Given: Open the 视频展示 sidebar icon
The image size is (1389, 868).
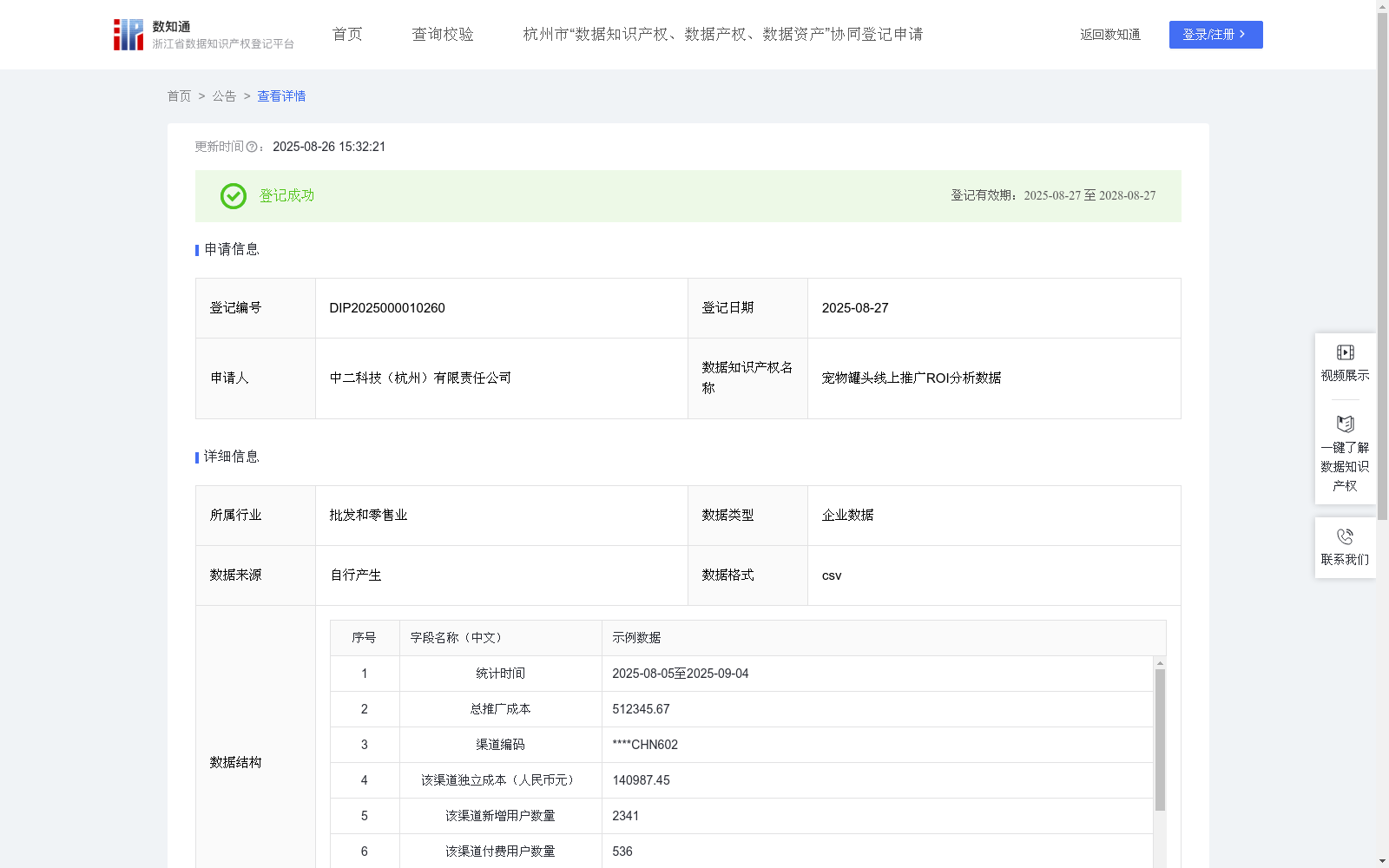Looking at the screenshot, I should pos(1345,352).
